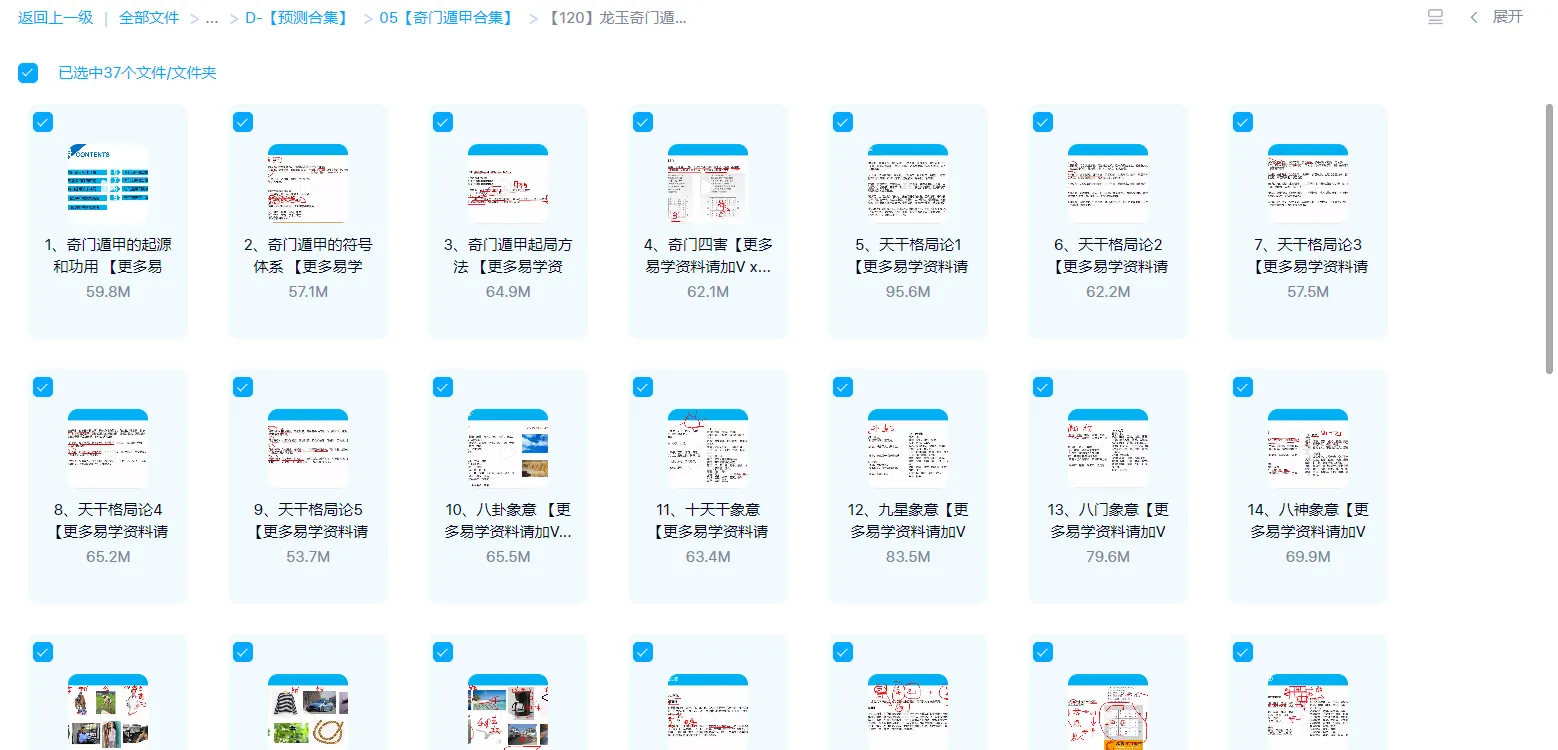Open 3、奇门遁甲起局方法 thumbnail

coord(507,183)
